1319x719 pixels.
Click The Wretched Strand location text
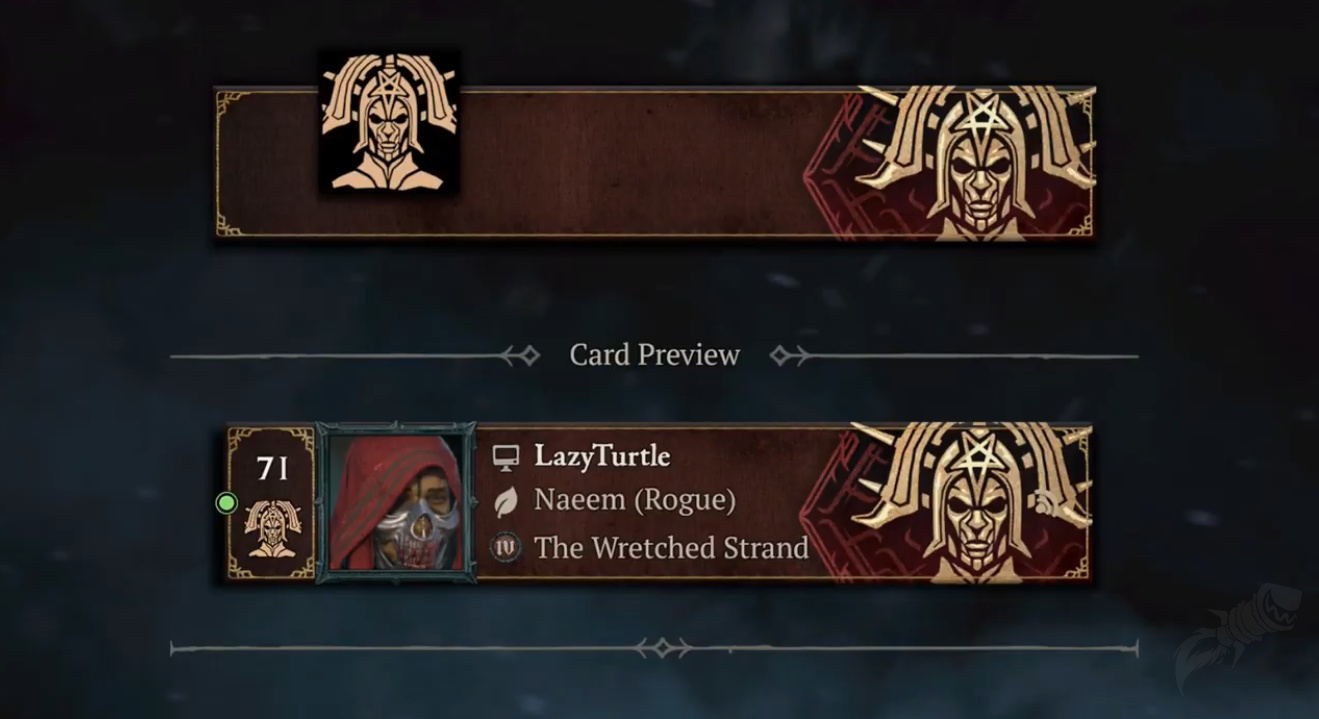pos(671,548)
